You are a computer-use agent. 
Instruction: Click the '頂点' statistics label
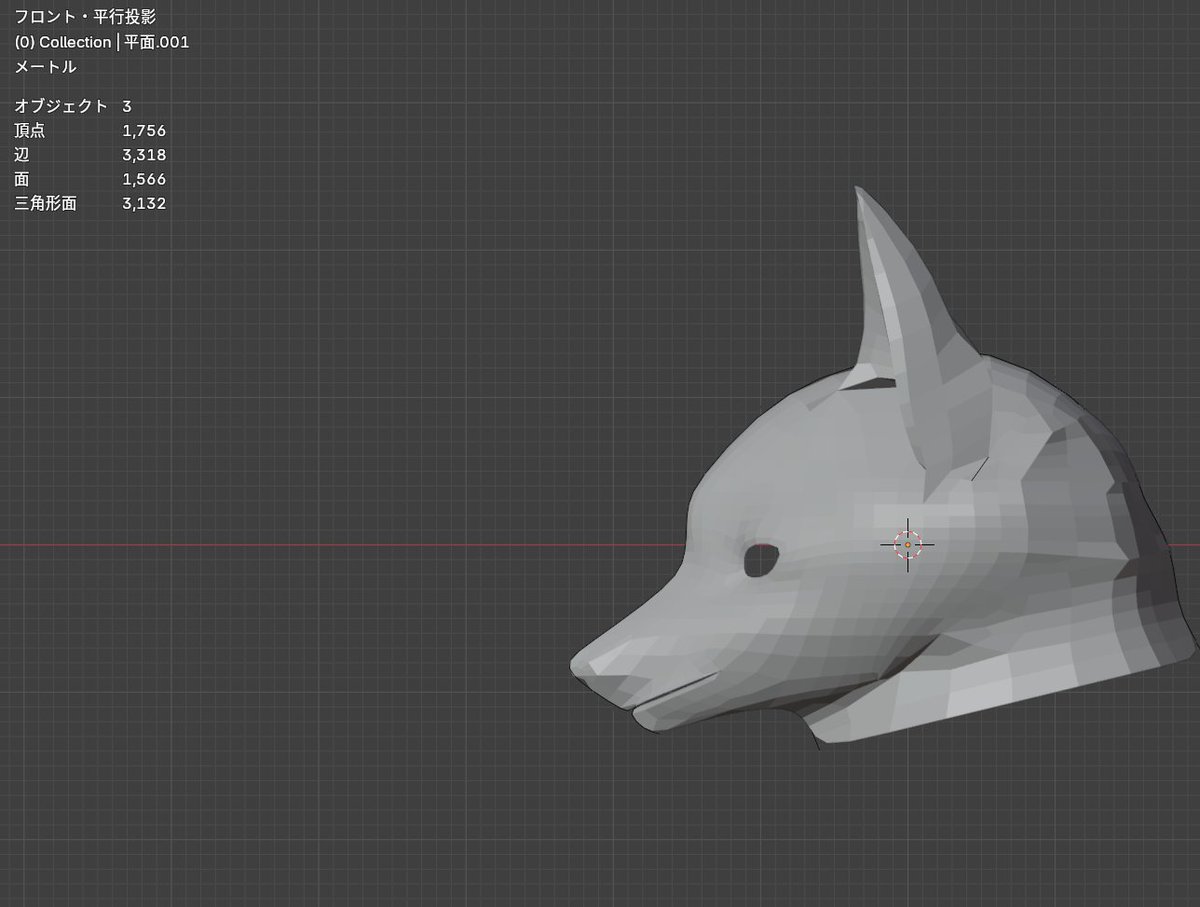[29, 130]
